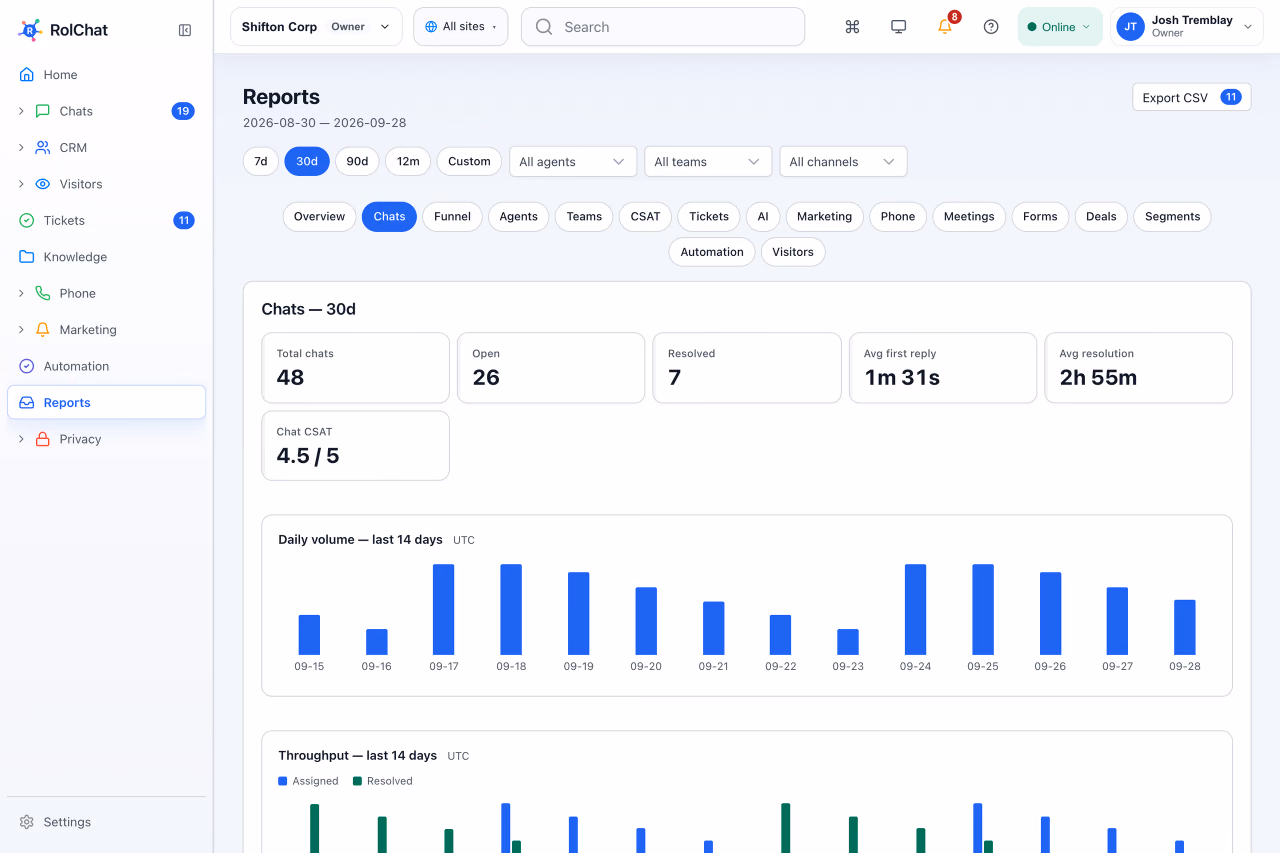Expand the Chats sidebar section chevron
Viewport: 1280px width, 853px height.
21,111
